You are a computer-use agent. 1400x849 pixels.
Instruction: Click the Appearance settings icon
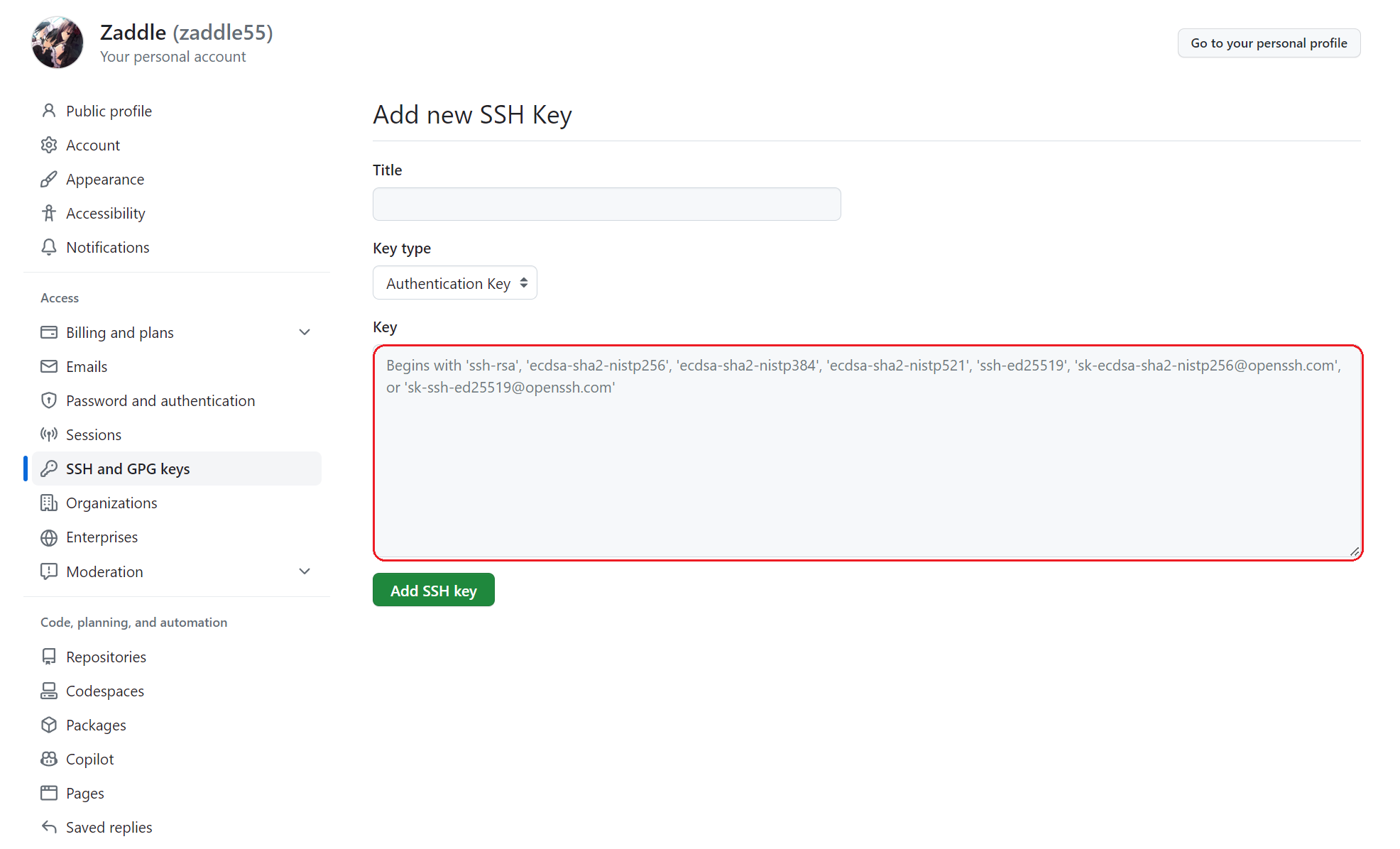coord(47,179)
